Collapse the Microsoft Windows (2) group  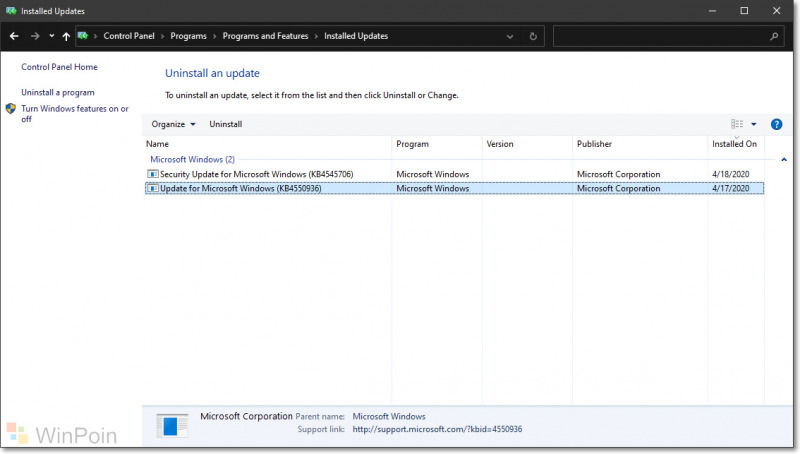(x=784, y=160)
